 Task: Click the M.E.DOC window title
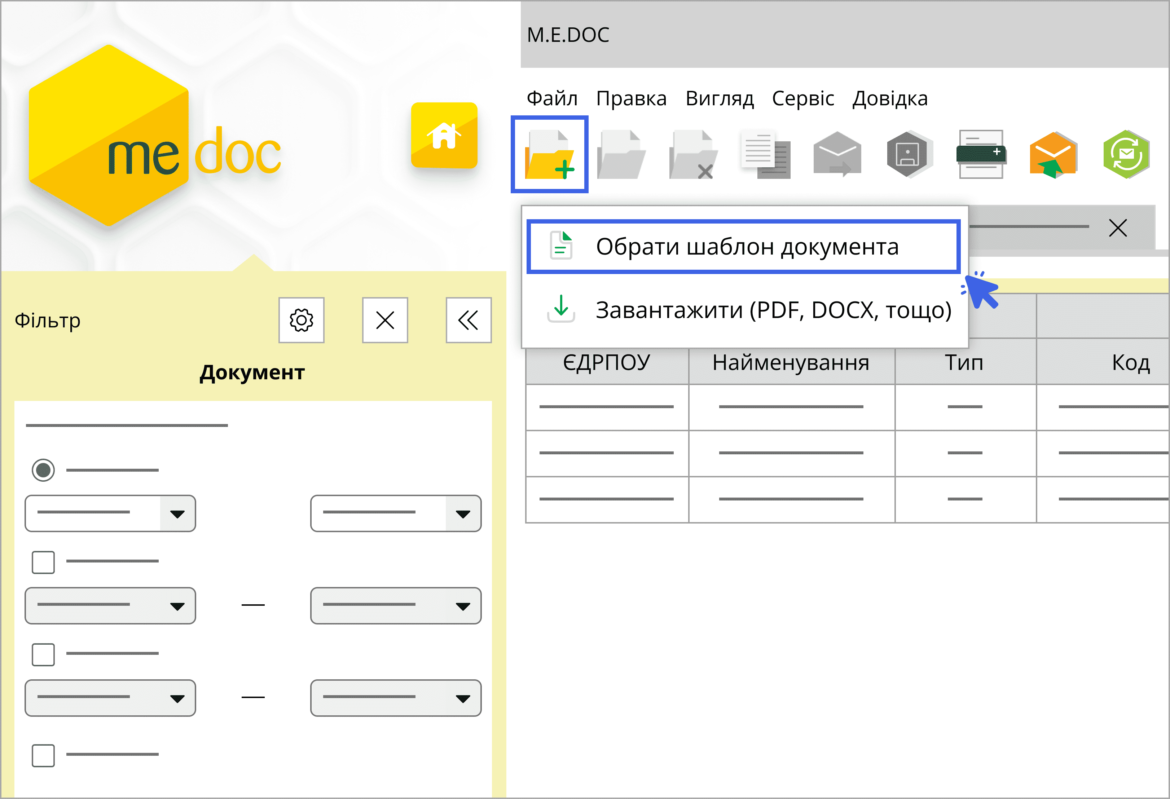pos(568,34)
